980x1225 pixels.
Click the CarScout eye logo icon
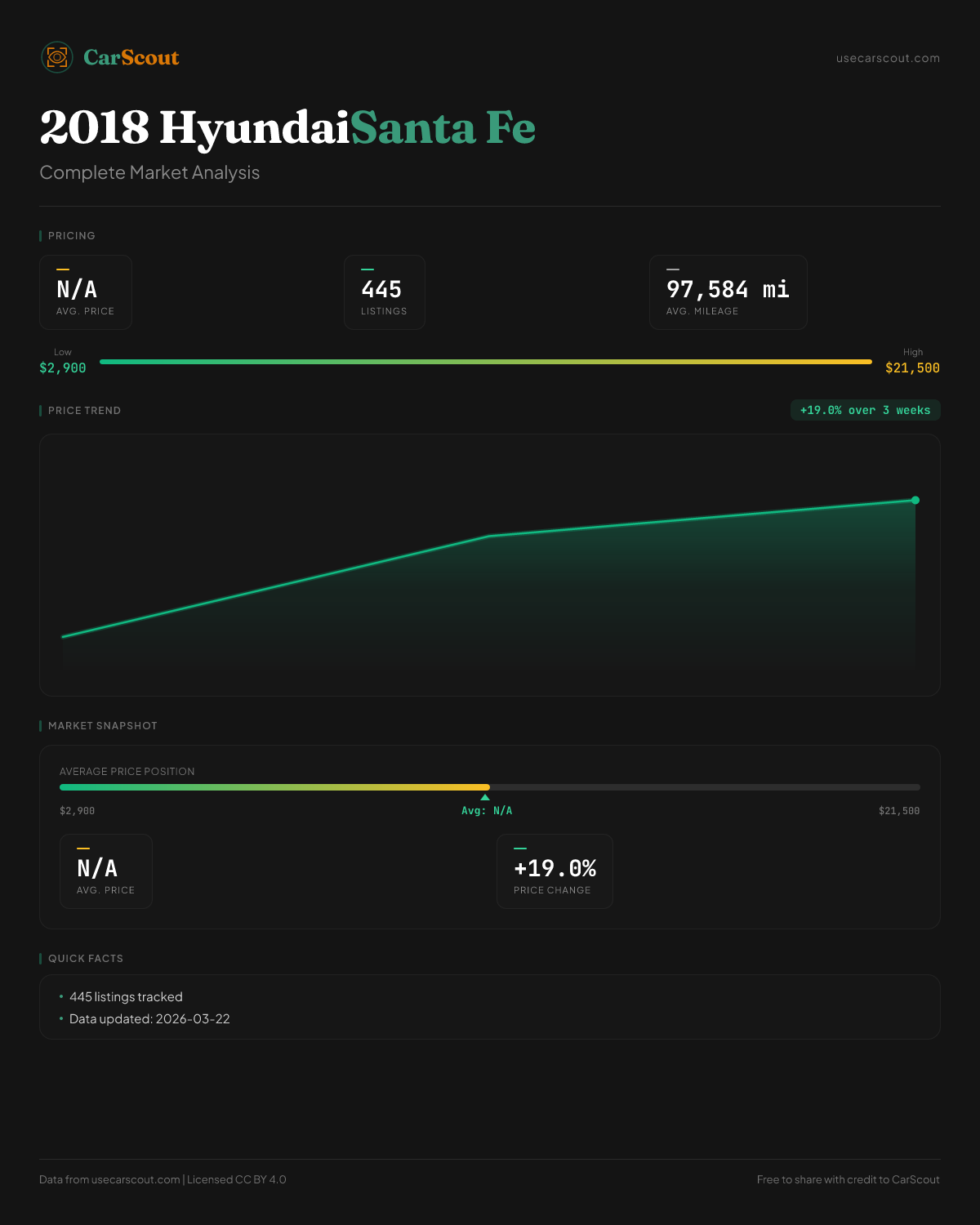click(x=57, y=57)
